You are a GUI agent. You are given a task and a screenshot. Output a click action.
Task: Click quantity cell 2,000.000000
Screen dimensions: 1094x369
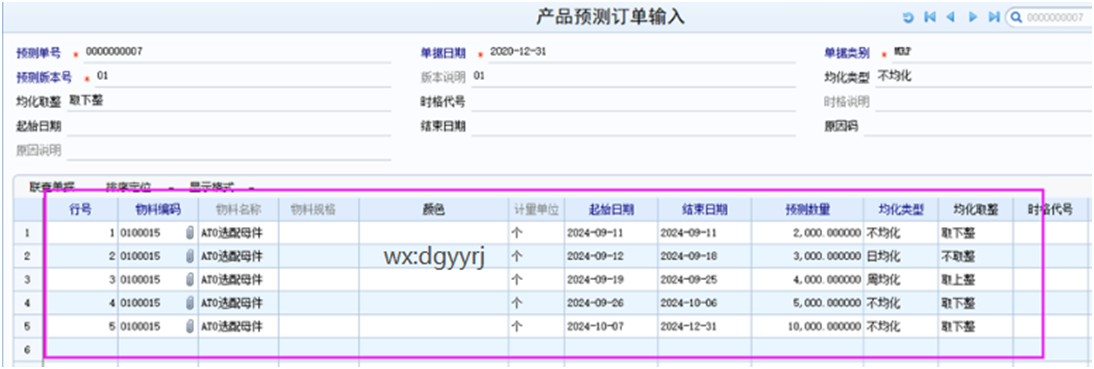tap(808, 234)
